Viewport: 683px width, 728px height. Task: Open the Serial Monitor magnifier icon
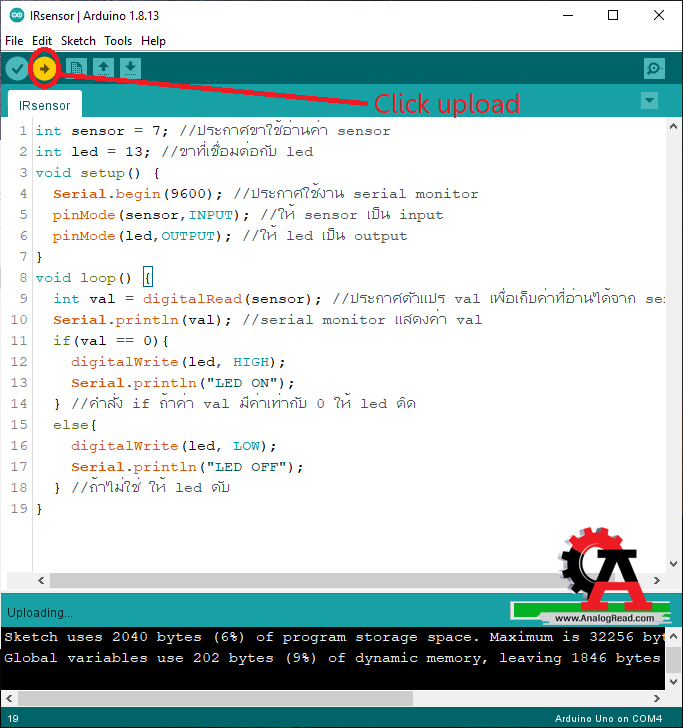pos(654,69)
